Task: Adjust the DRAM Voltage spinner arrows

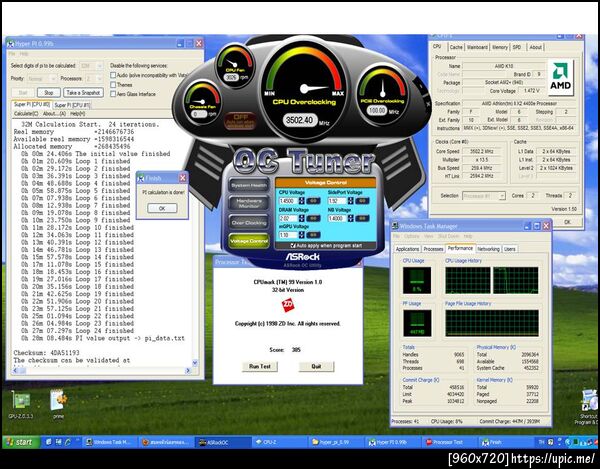Action: tap(302, 218)
